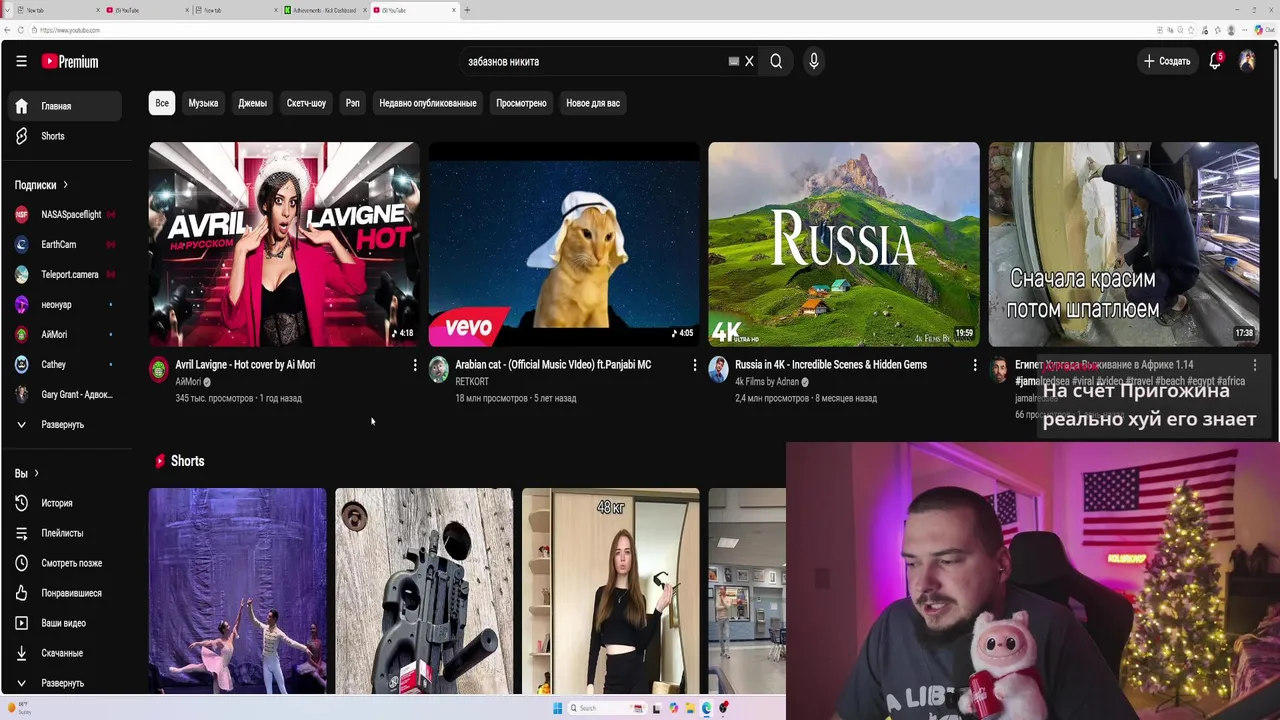Viewport: 1280px width, 720px height.
Task: Open options menu for Египет Хургада video
Action: [1255, 365]
